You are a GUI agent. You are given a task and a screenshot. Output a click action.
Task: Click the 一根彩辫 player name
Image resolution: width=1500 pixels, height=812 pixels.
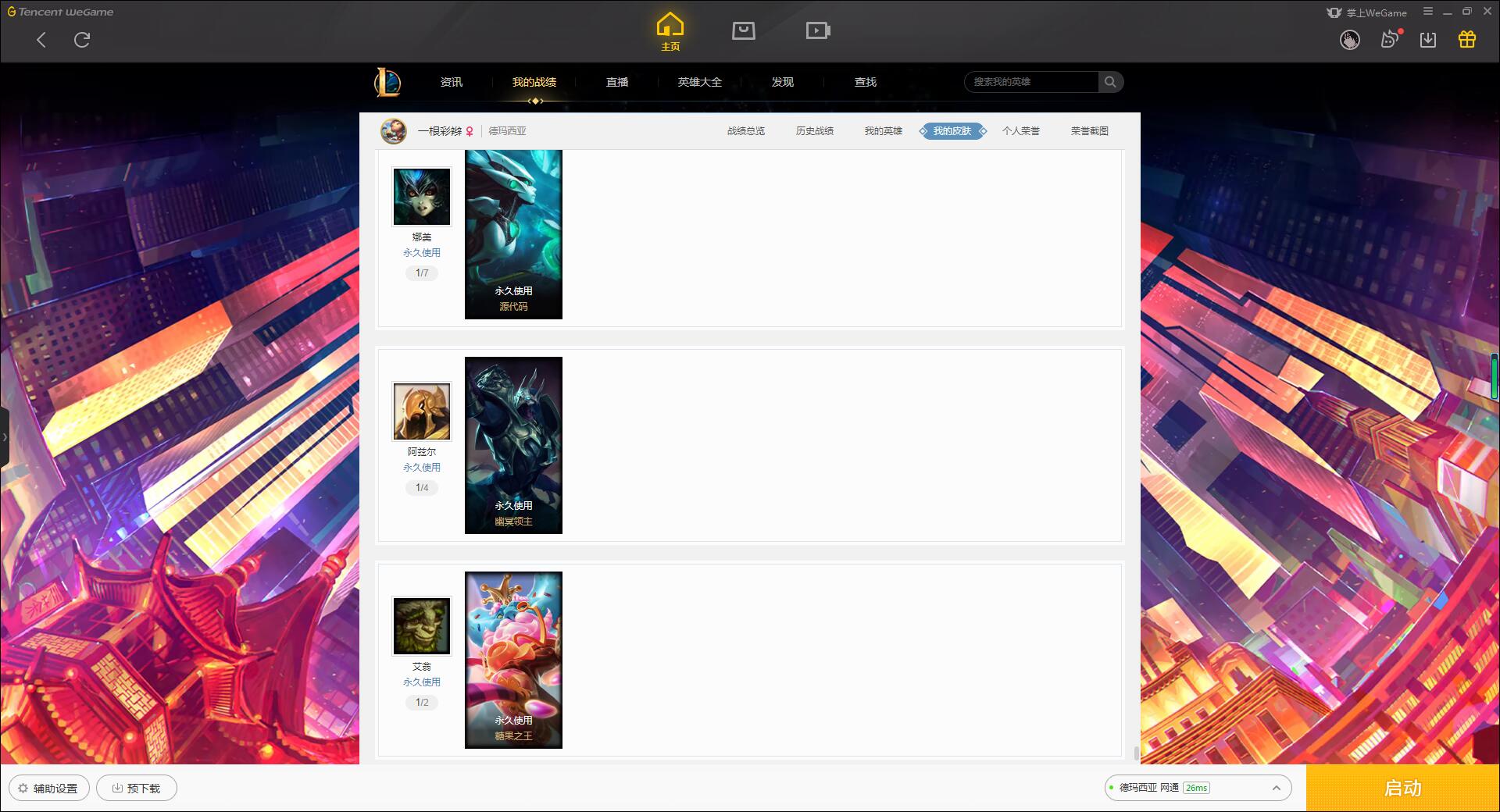(x=440, y=131)
